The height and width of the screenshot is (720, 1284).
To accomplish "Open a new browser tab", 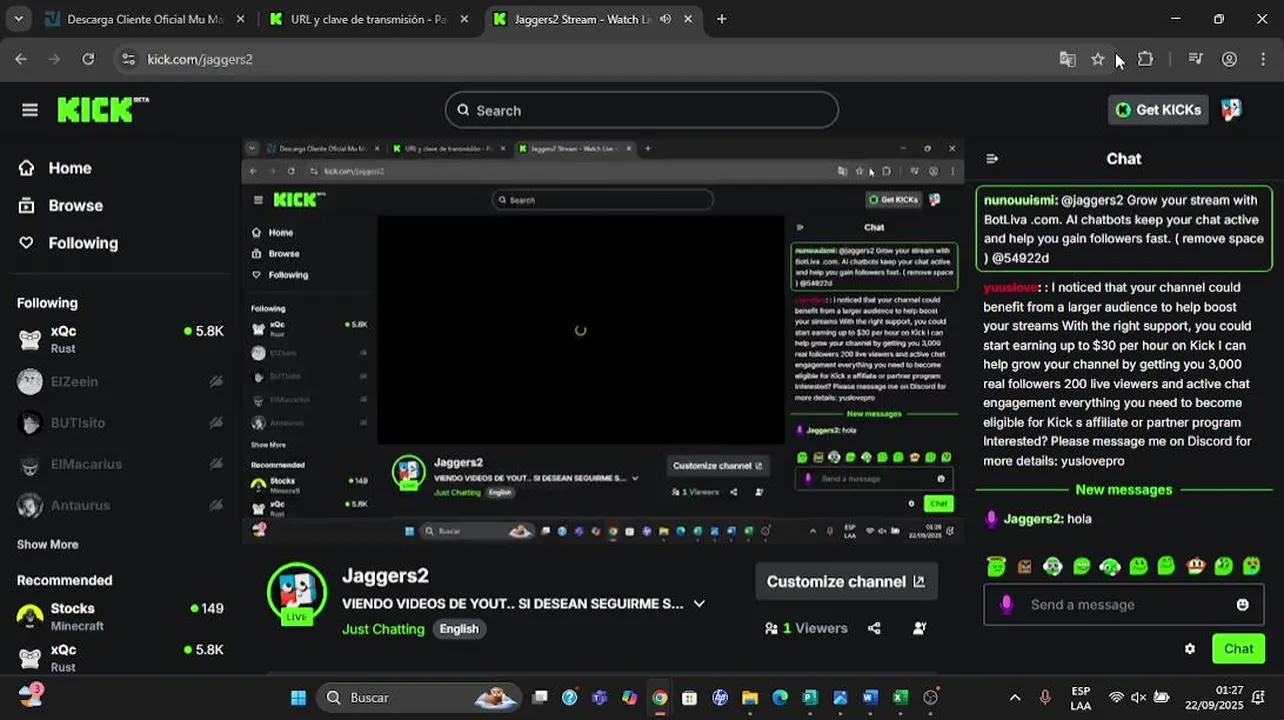I will [722, 19].
